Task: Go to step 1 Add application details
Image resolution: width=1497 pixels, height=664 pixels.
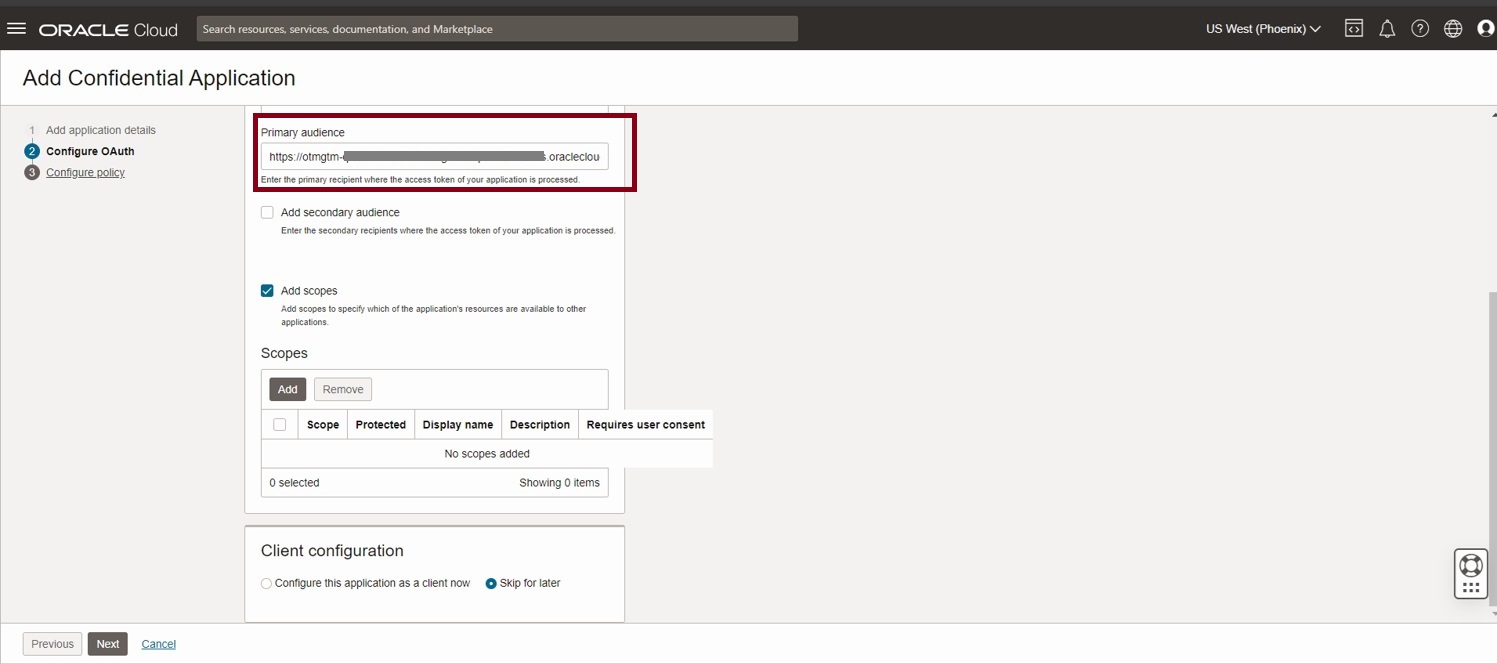Action: pos(101,130)
